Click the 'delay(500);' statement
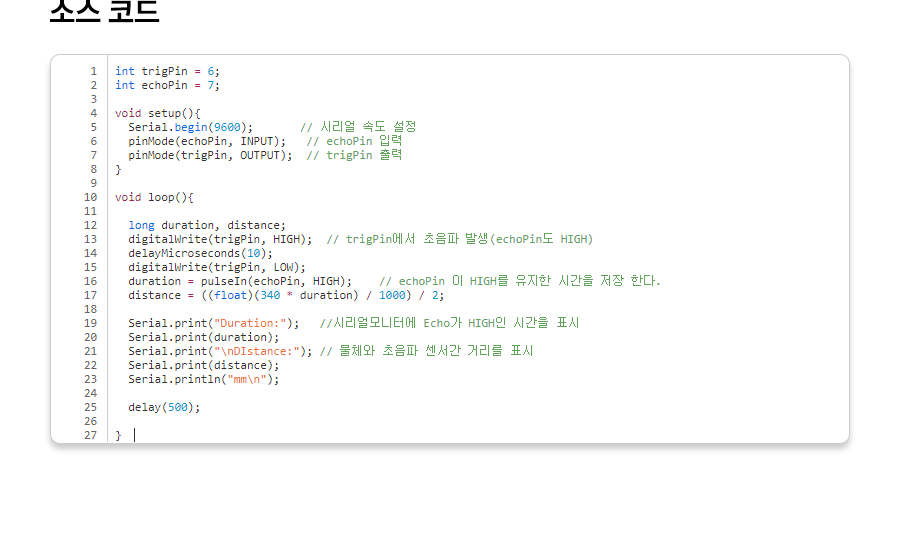The width and height of the screenshot is (900, 545). [164, 407]
